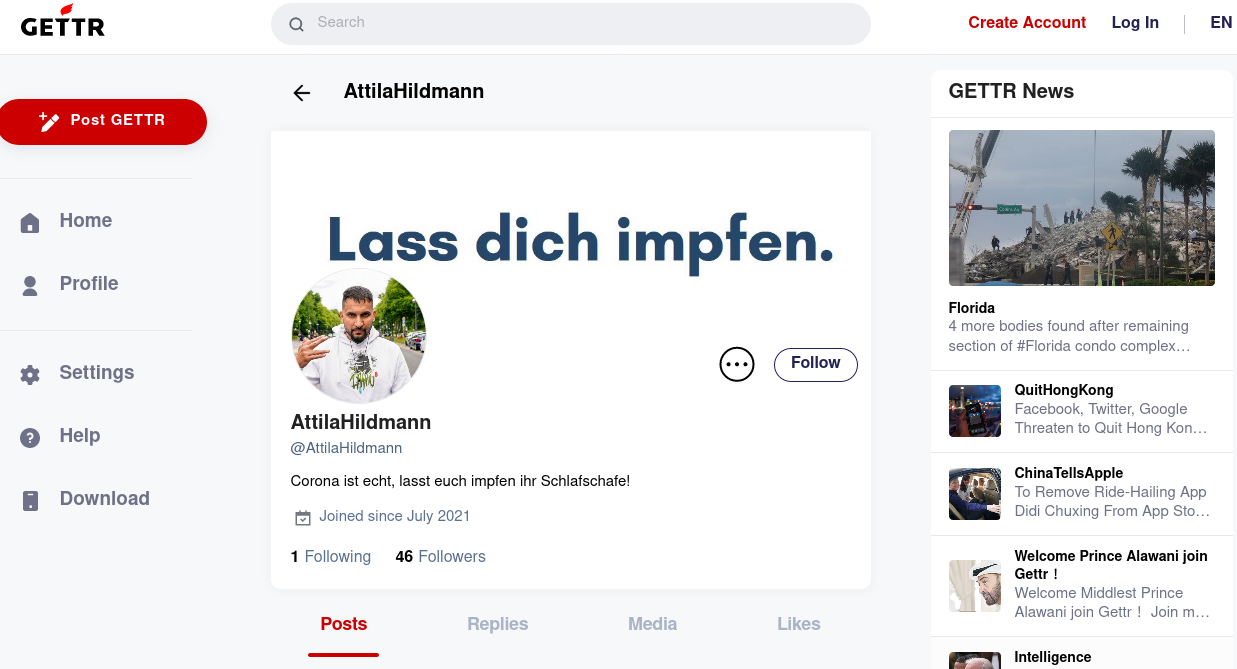
Task: Open the Florida condo news image
Action: pyautogui.click(x=1081, y=208)
